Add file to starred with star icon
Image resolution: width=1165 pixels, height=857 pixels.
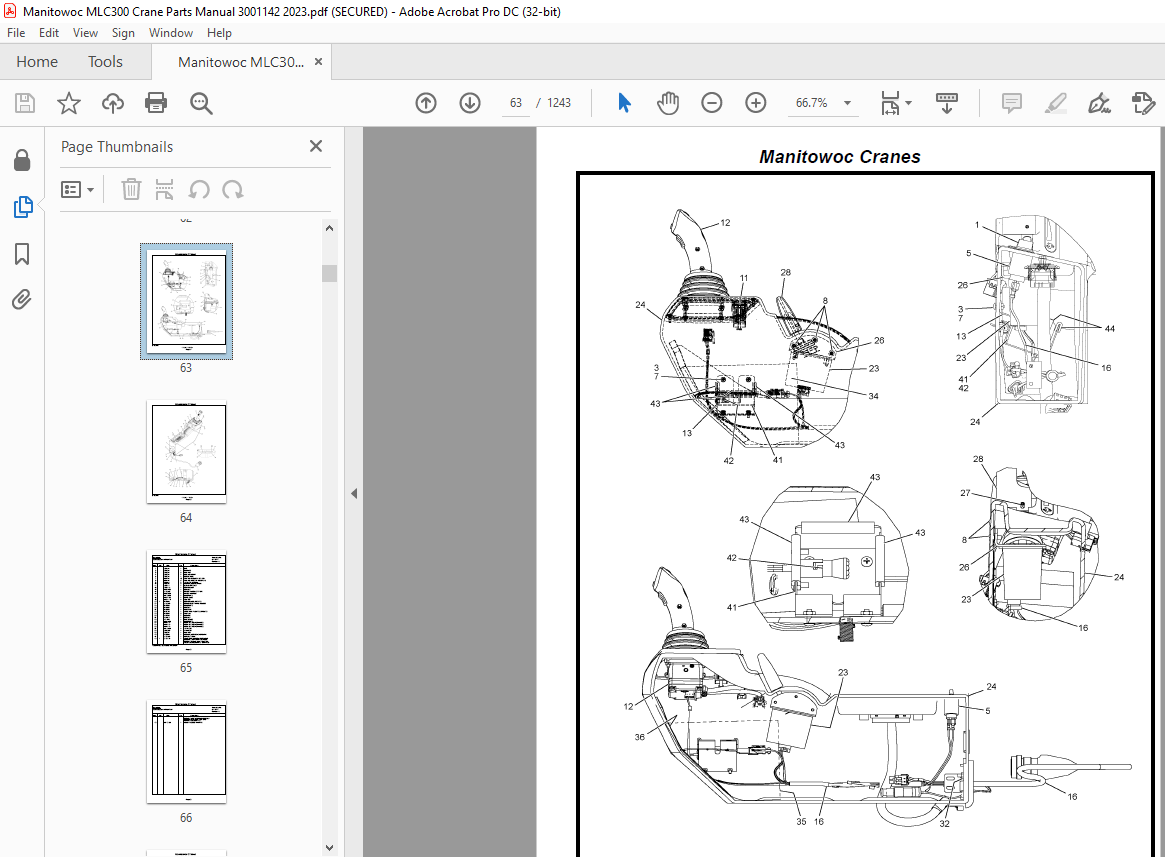pyautogui.click(x=68, y=103)
